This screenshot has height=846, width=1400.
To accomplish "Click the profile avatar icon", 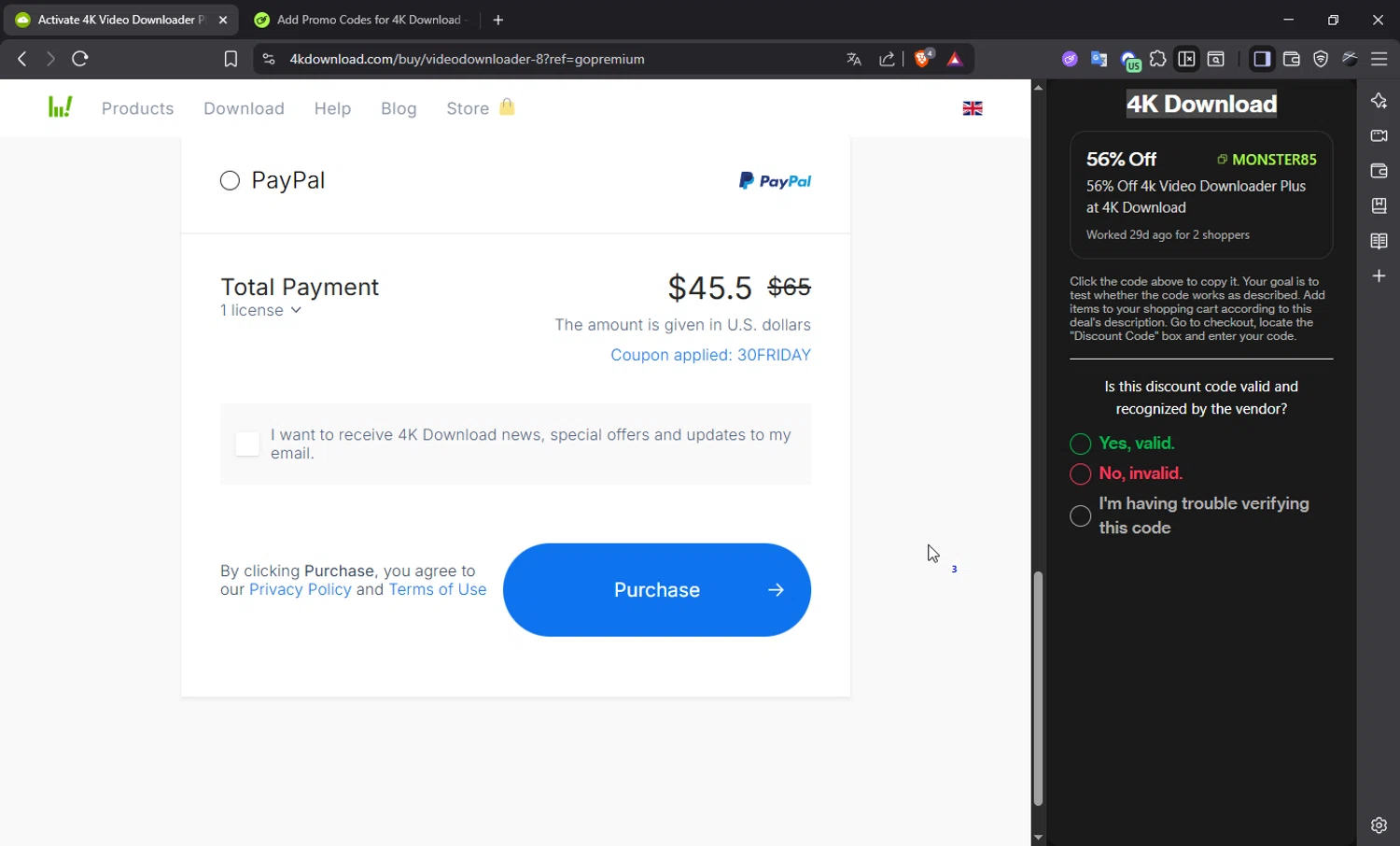I will coord(1351,59).
